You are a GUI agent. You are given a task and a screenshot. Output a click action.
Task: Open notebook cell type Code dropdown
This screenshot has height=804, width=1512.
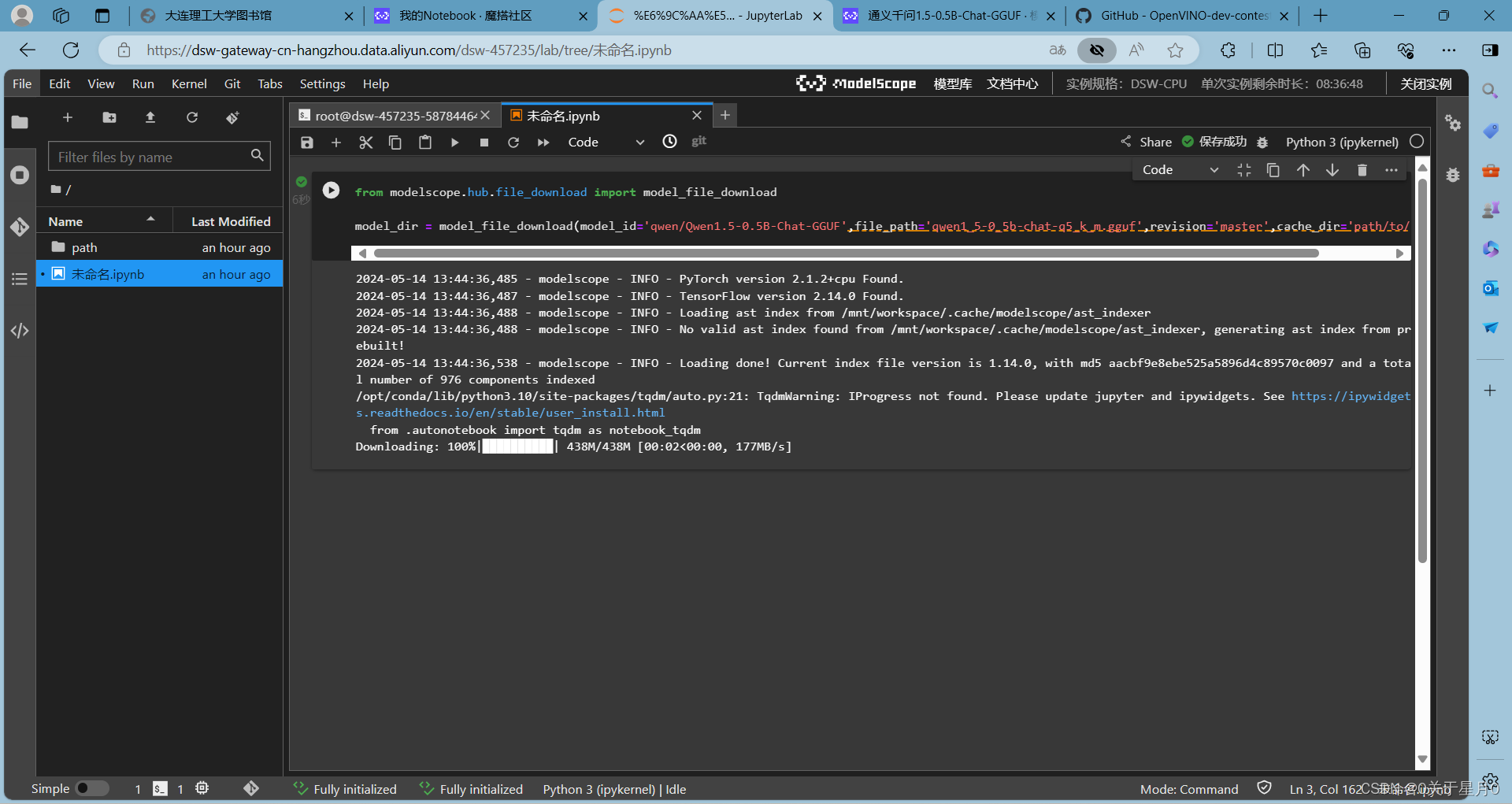(x=606, y=143)
